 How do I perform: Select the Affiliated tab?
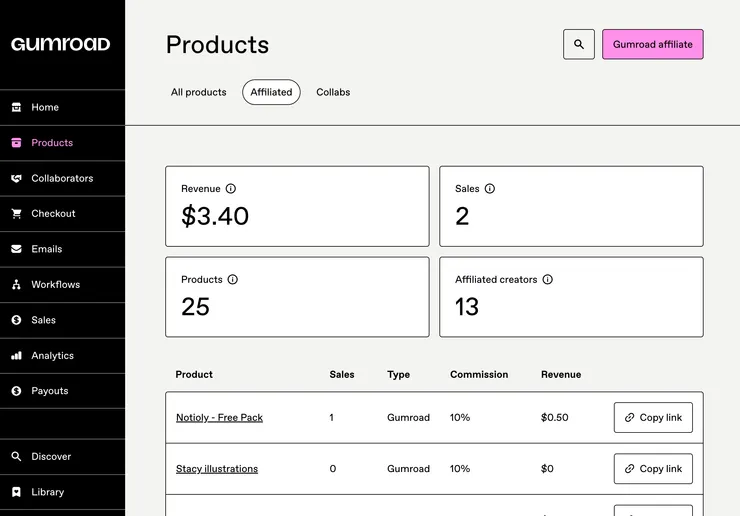point(271,92)
